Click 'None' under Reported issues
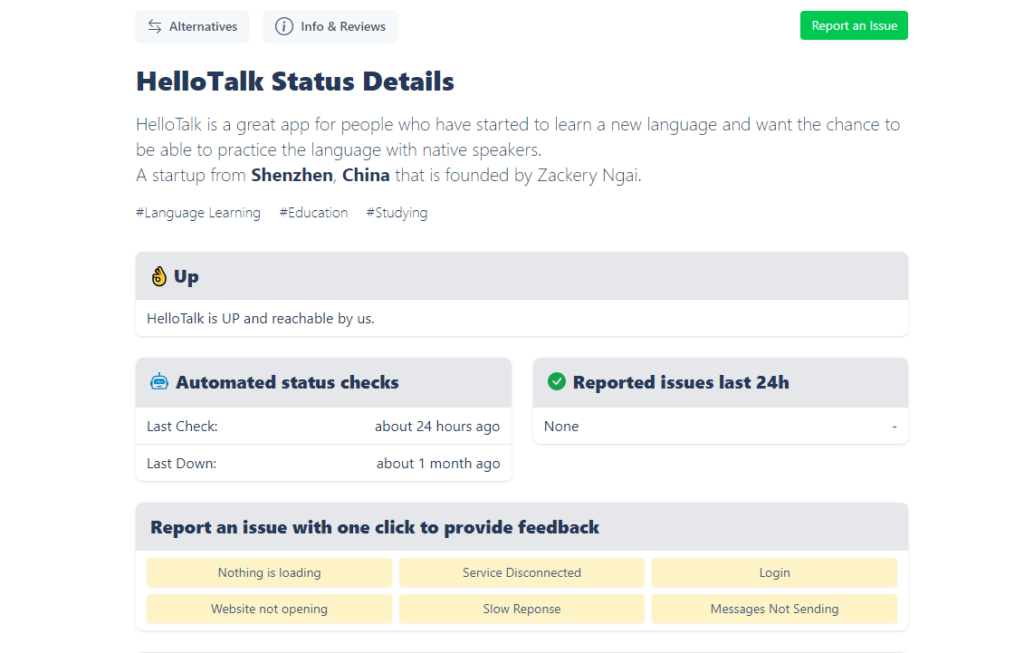Image resolution: width=1024 pixels, height=653 pixels. click(561, 426)
